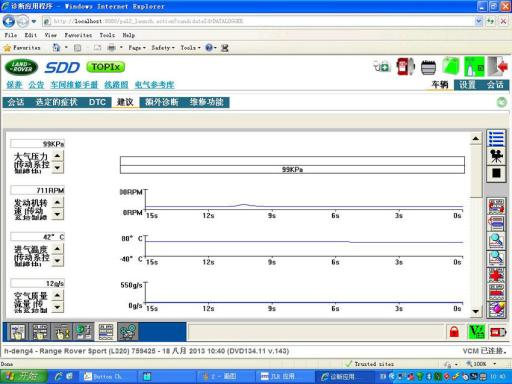Screen dimensions: 512x384
Task: Switch to the DTC tab
Action: pos(97,102)
